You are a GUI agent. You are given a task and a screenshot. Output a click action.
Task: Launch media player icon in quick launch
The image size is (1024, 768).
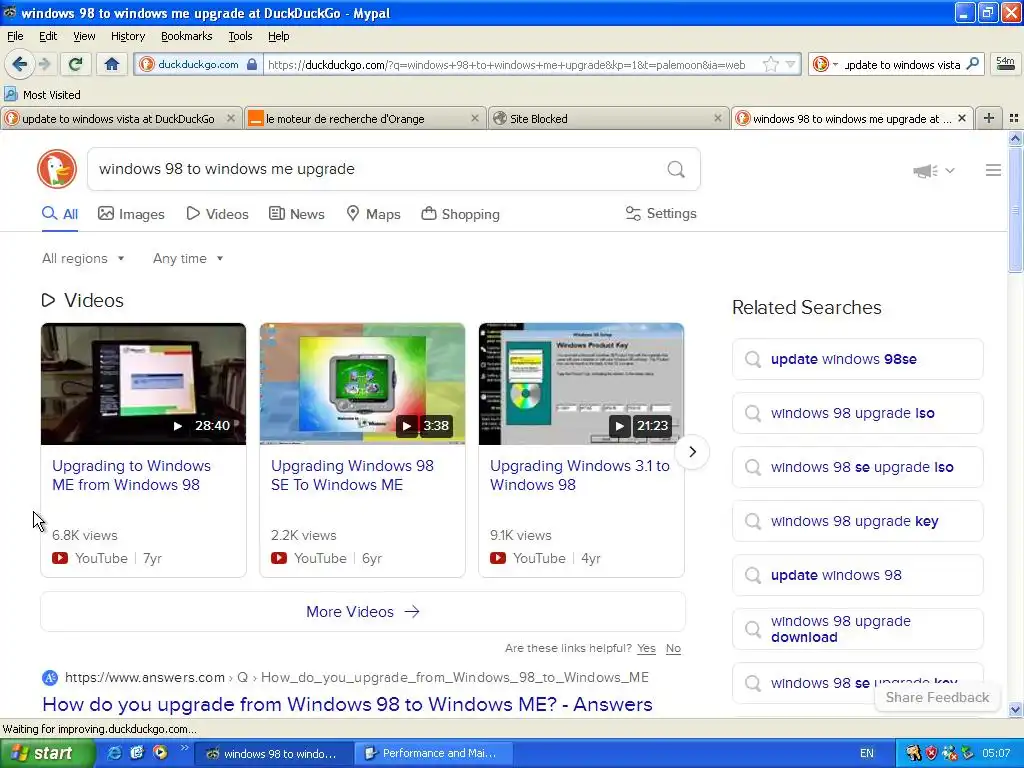coord(160,753)
